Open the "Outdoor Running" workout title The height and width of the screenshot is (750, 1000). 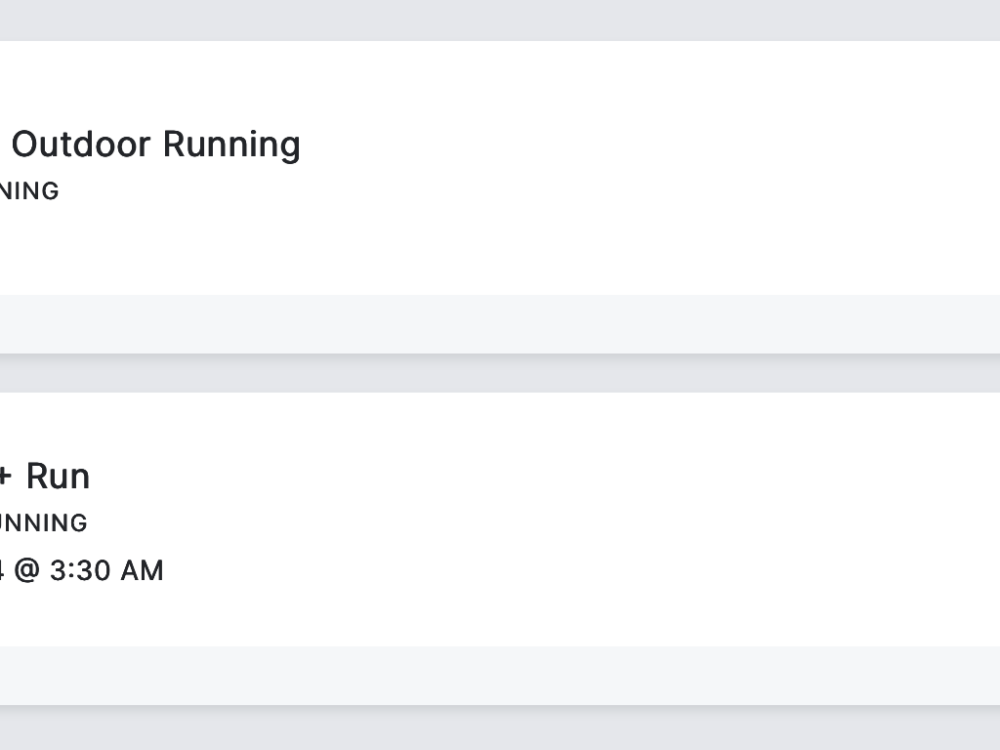coord(155,145)
